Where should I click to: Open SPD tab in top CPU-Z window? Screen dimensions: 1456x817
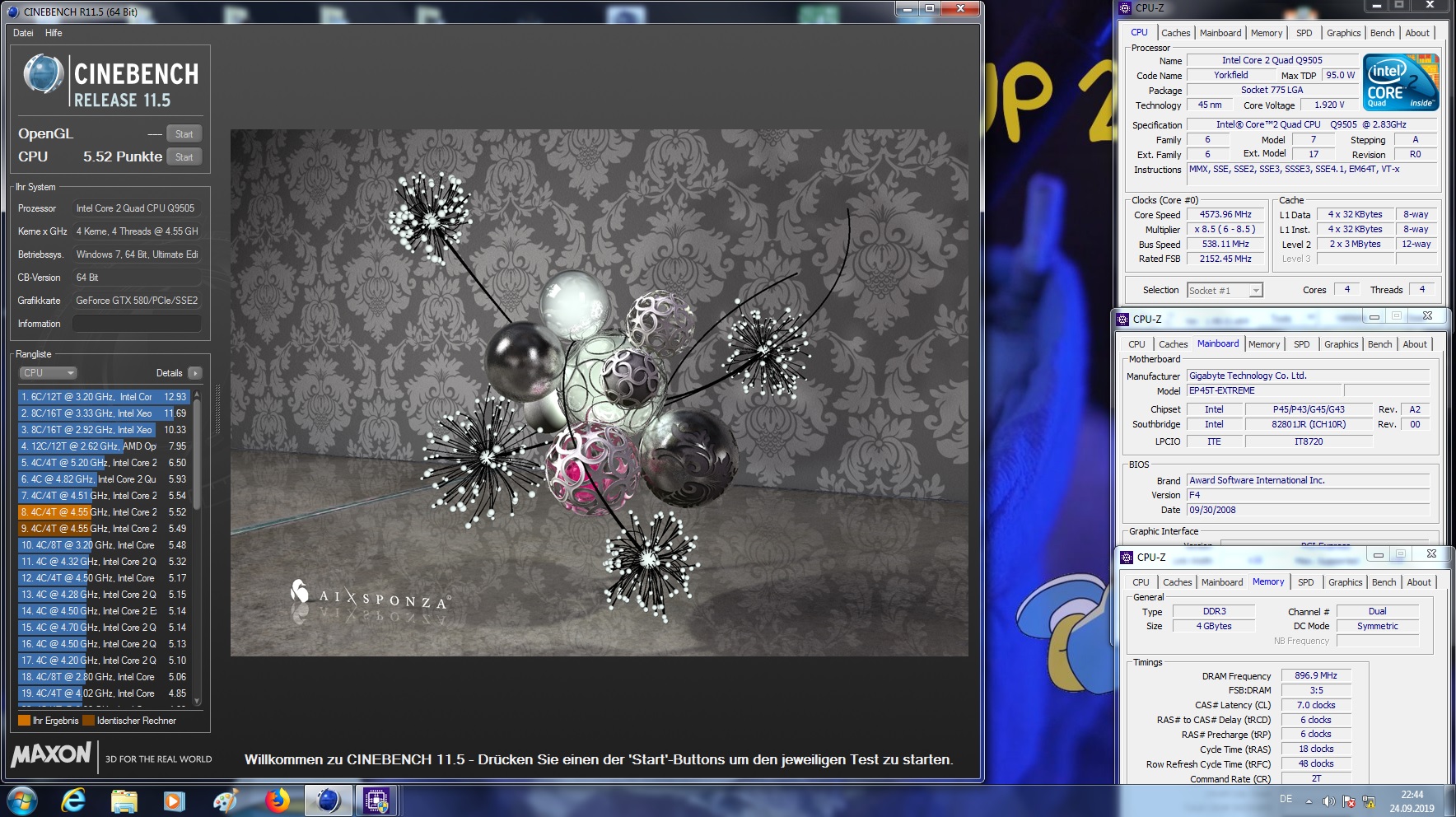1304,33
